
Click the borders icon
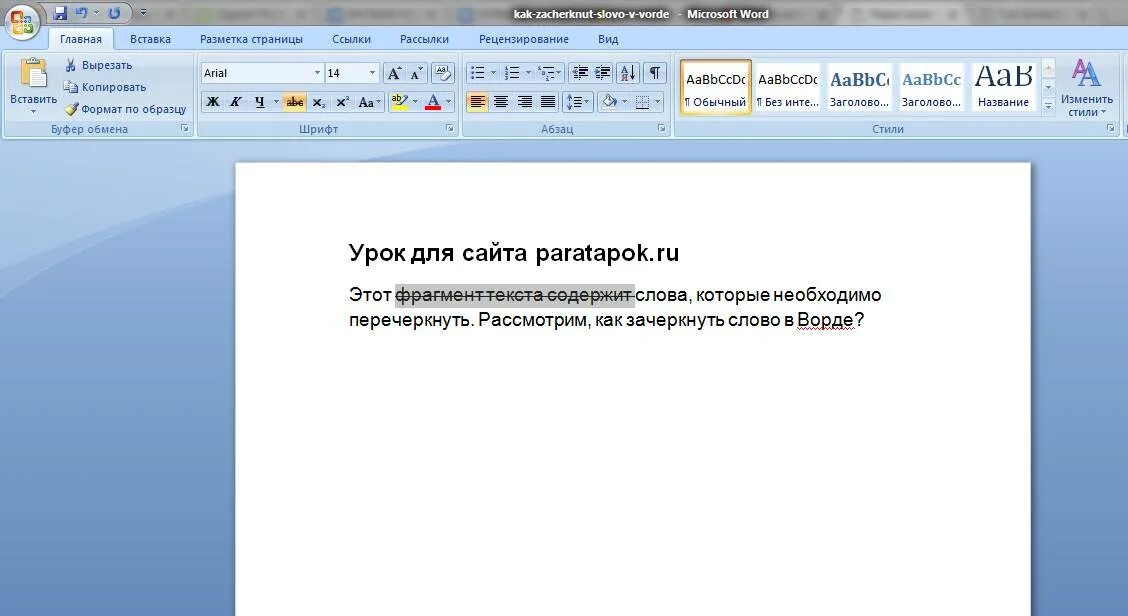(x=642, y=102)
